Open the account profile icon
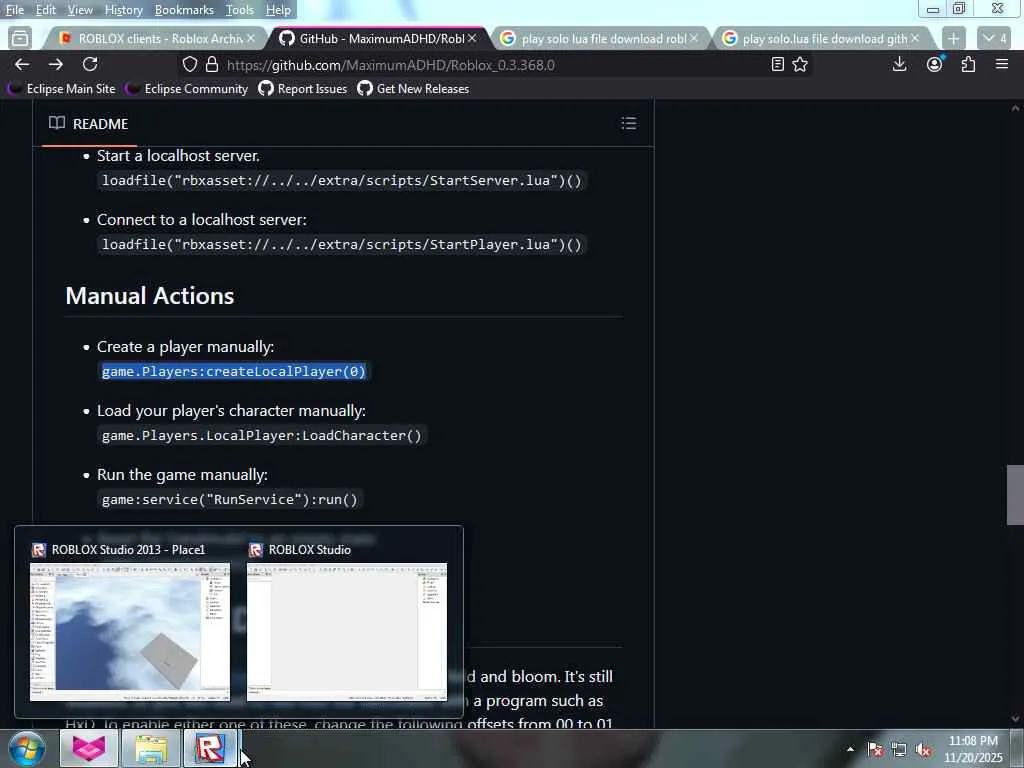 [x=935, y=64]
